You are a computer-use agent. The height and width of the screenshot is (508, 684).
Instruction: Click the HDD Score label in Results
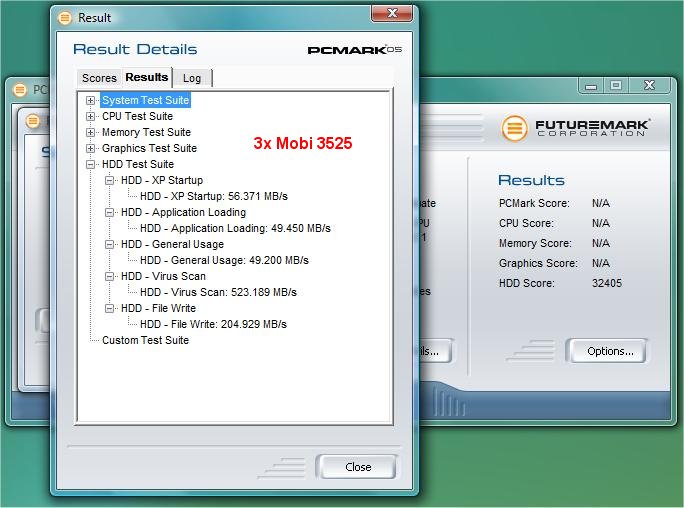[x=527, y=283]
